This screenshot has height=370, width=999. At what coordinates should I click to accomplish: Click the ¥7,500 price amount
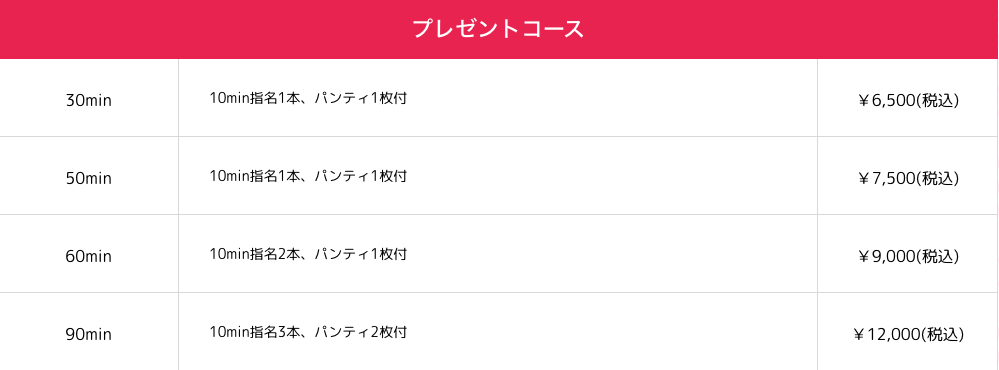(886, 179)
